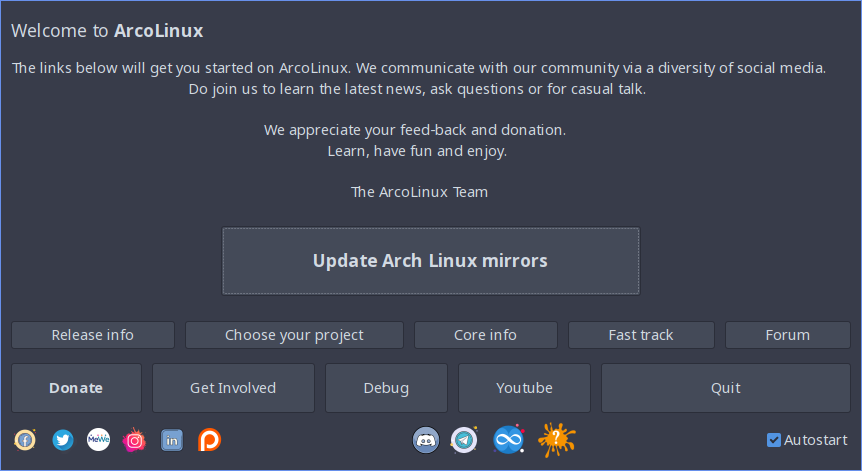
Task: Click the Donate button
Action: pos(76,388)
